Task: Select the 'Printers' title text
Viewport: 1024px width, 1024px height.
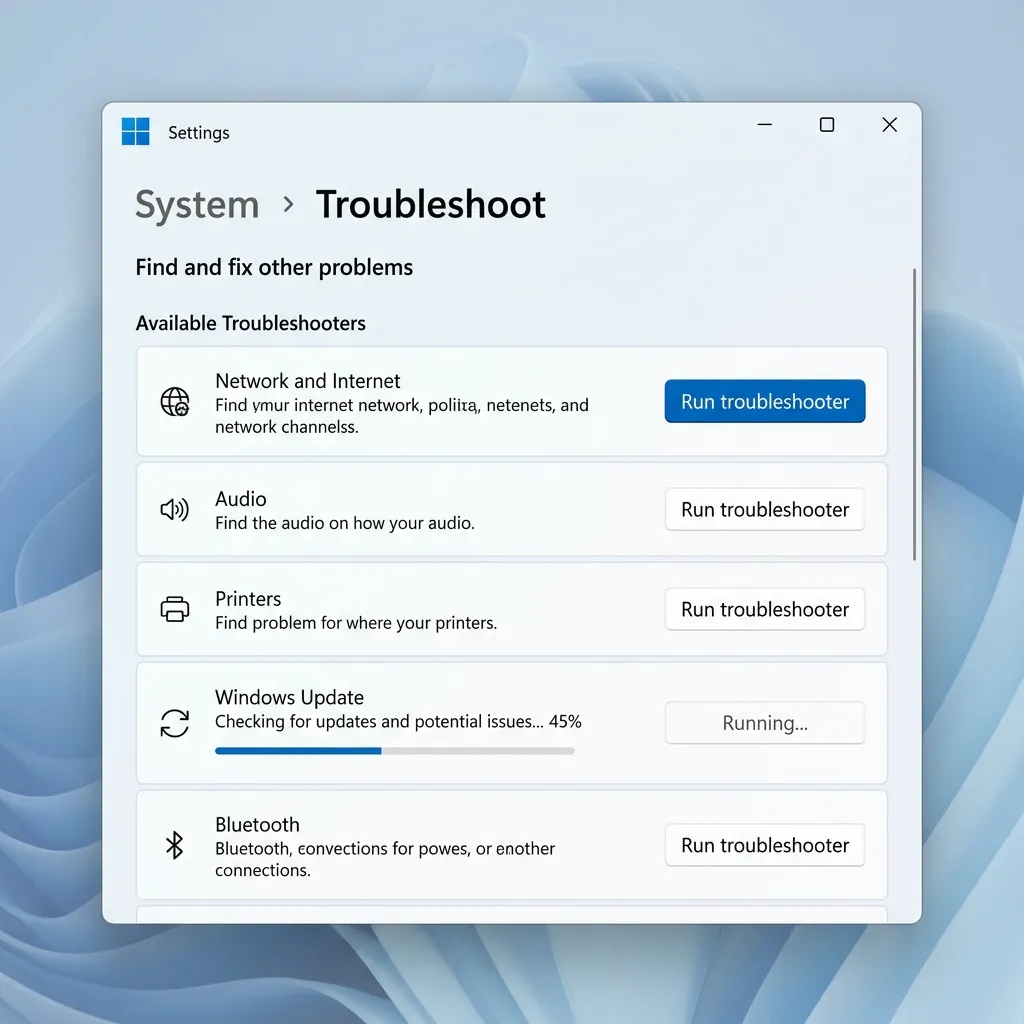Action: pyautogui.click(x=248, y=599)
